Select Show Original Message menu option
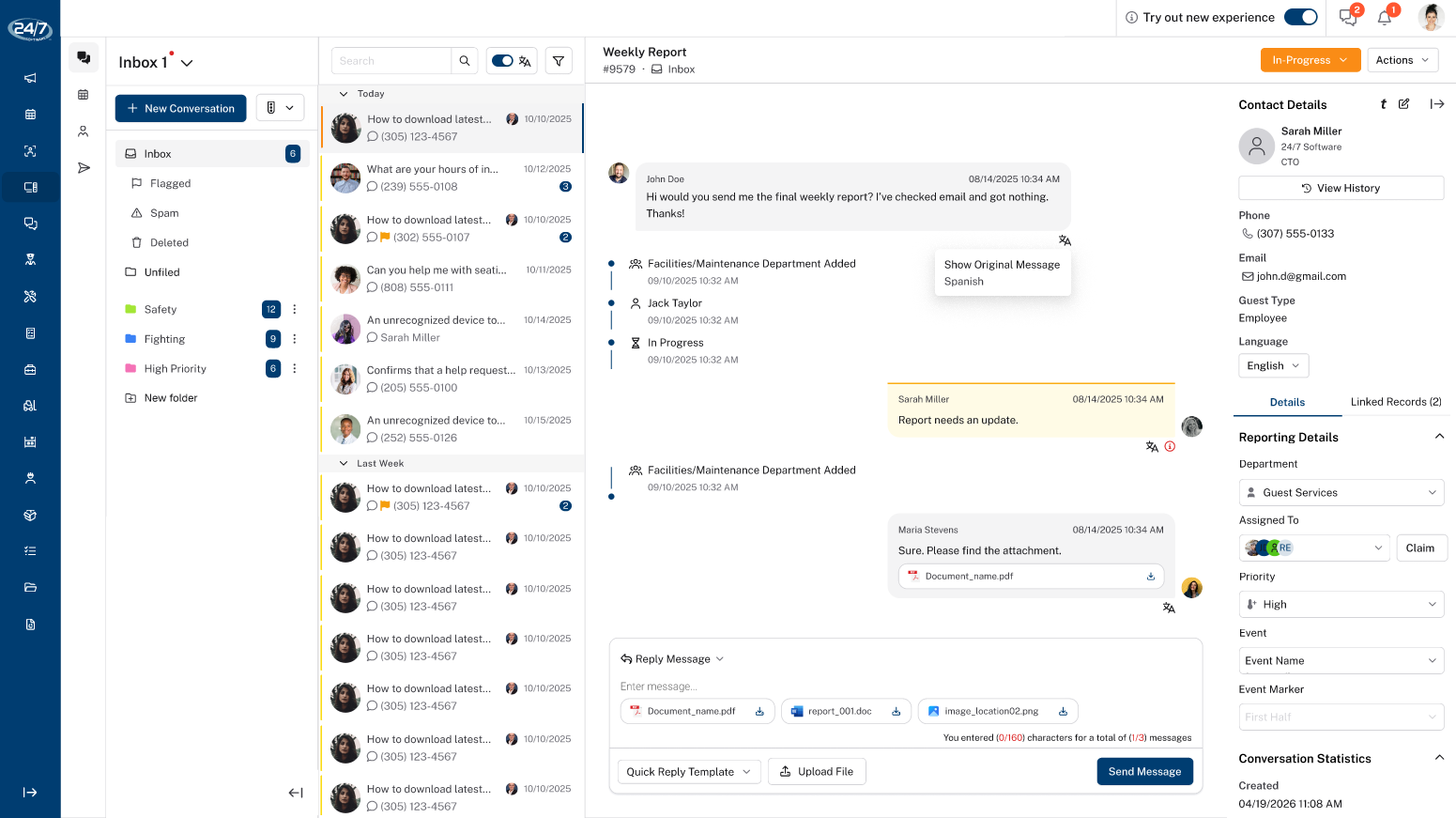Screen dimensions: 1456x818 point(1002,265)
